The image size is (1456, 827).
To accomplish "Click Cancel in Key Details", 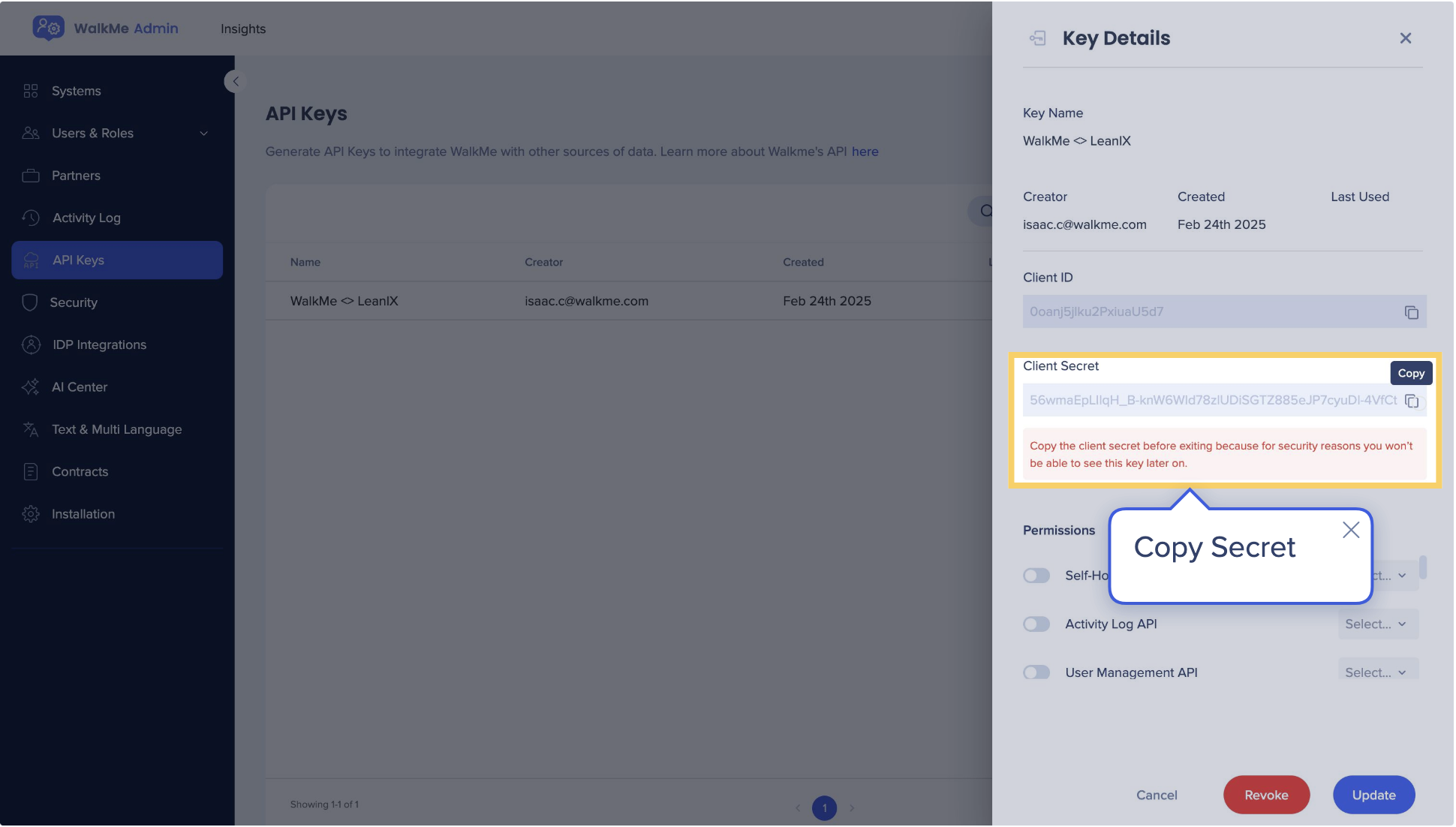I will pyautogui.click(x=1157, y=795).
